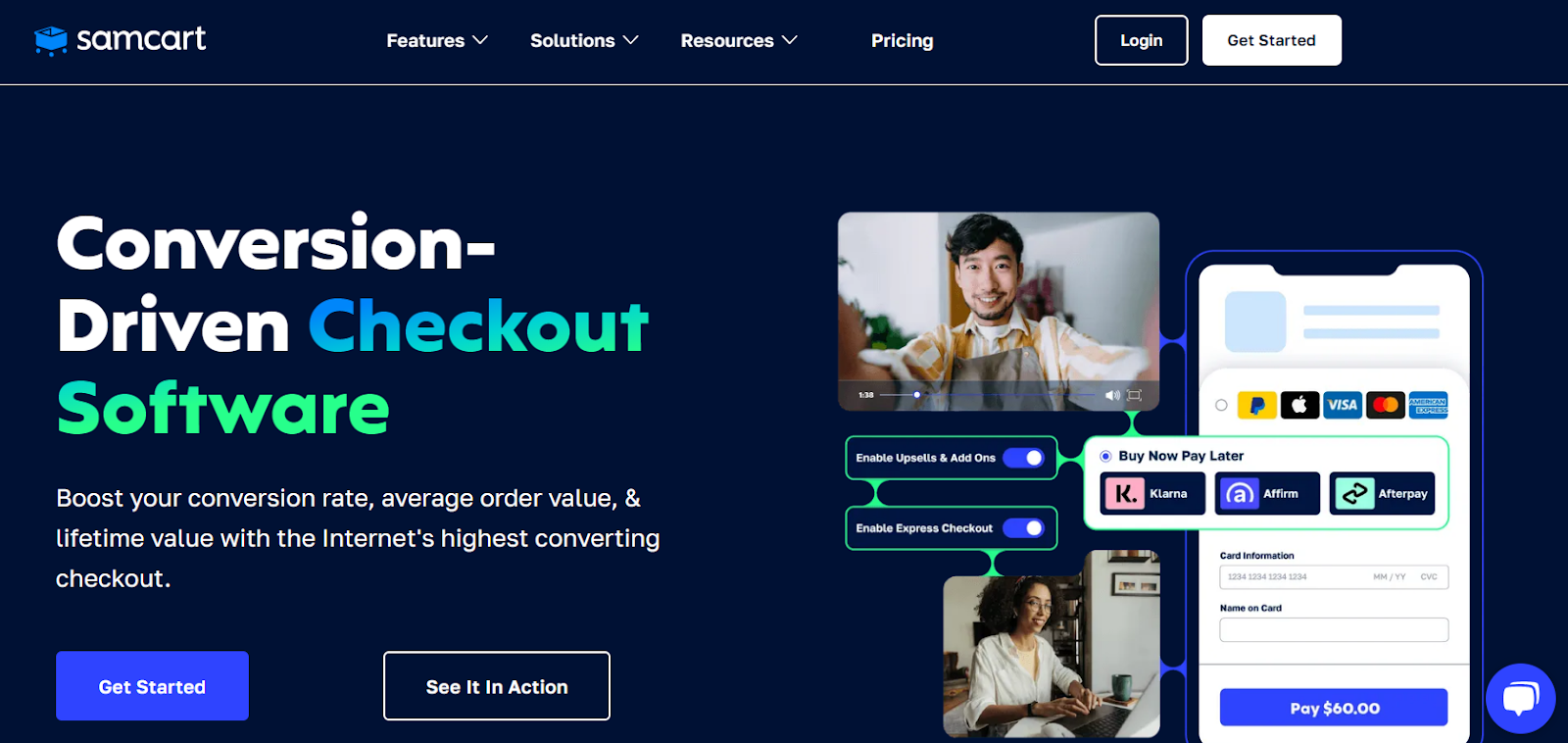Viewport: 1568px width, 743px height.
Task: Toggle Enable Upsells & Add Ons switch
Action: coord(1023,458)
